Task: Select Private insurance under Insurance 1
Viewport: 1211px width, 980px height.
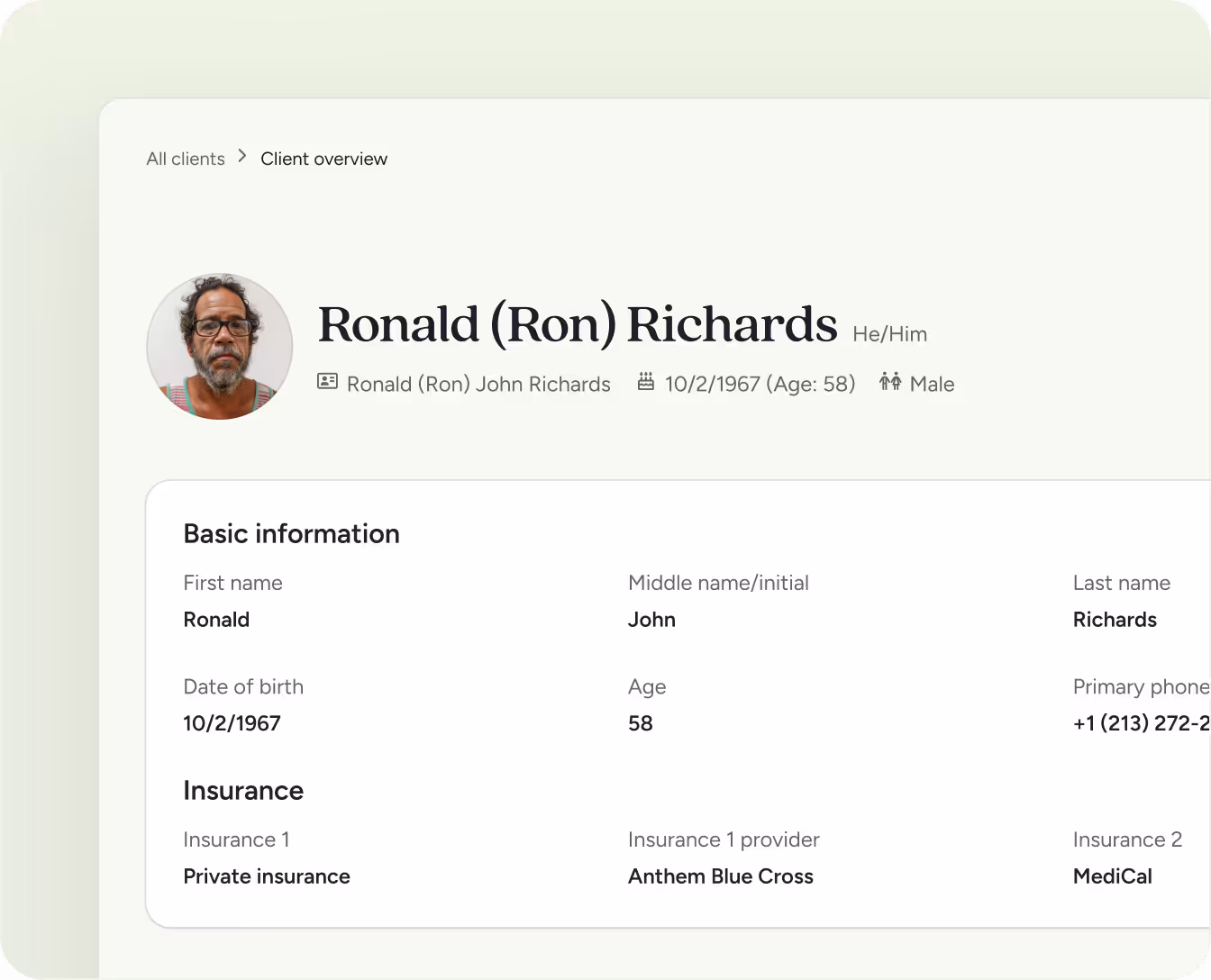Action: coord(267,876)
